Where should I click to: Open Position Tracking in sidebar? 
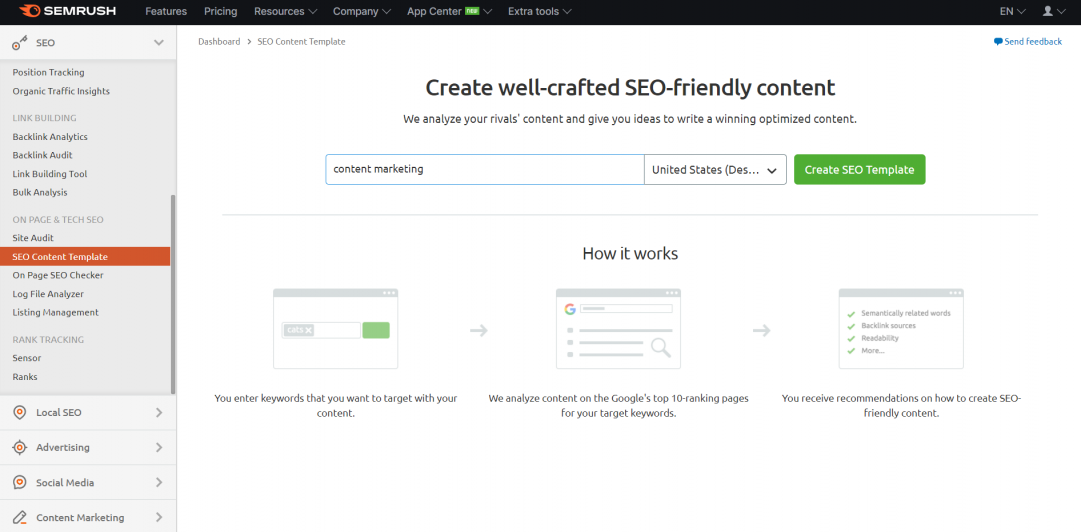click(x=48, y=72)
